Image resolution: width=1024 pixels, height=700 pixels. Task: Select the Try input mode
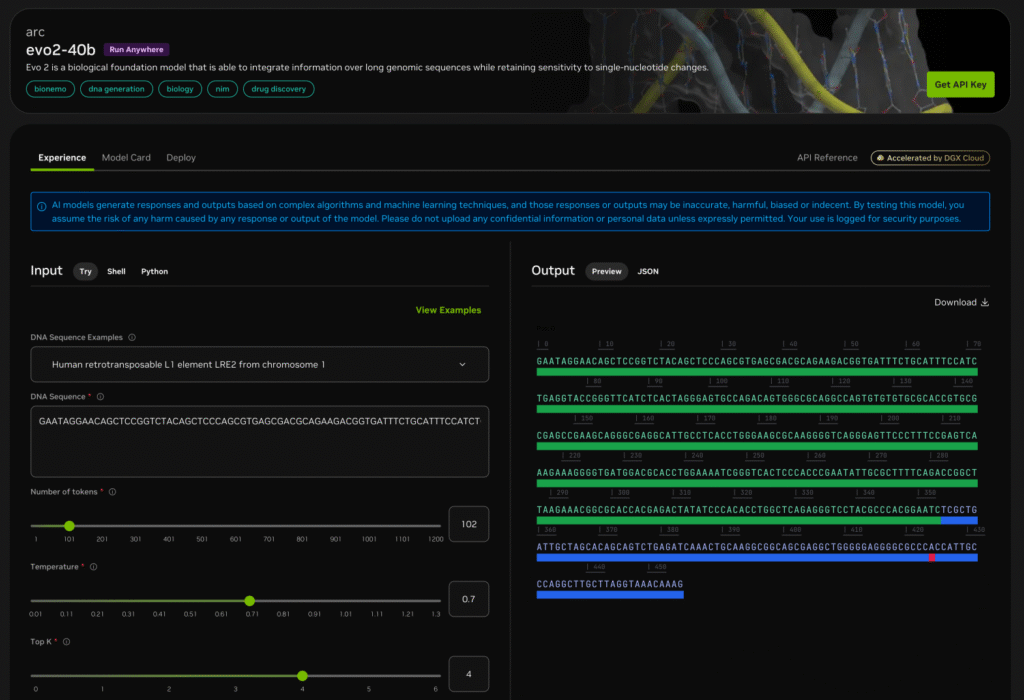(x=85, y=271)
